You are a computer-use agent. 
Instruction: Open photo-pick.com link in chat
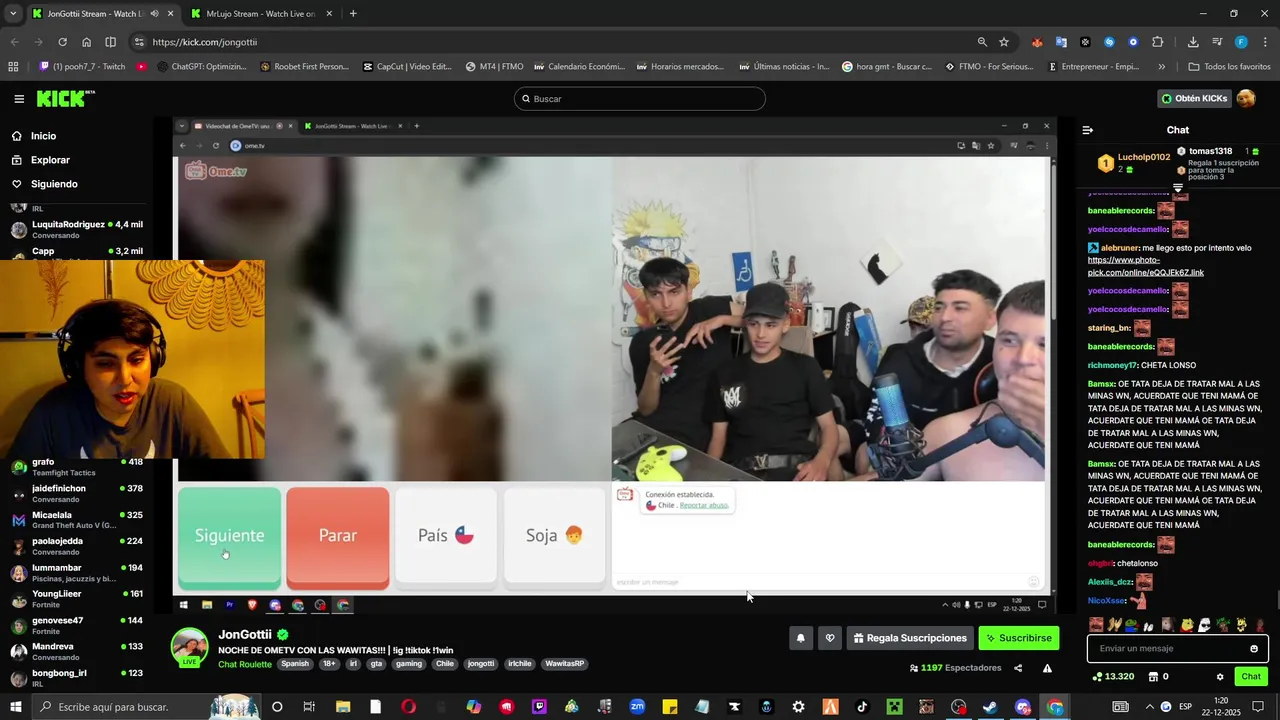point(1146,266)
